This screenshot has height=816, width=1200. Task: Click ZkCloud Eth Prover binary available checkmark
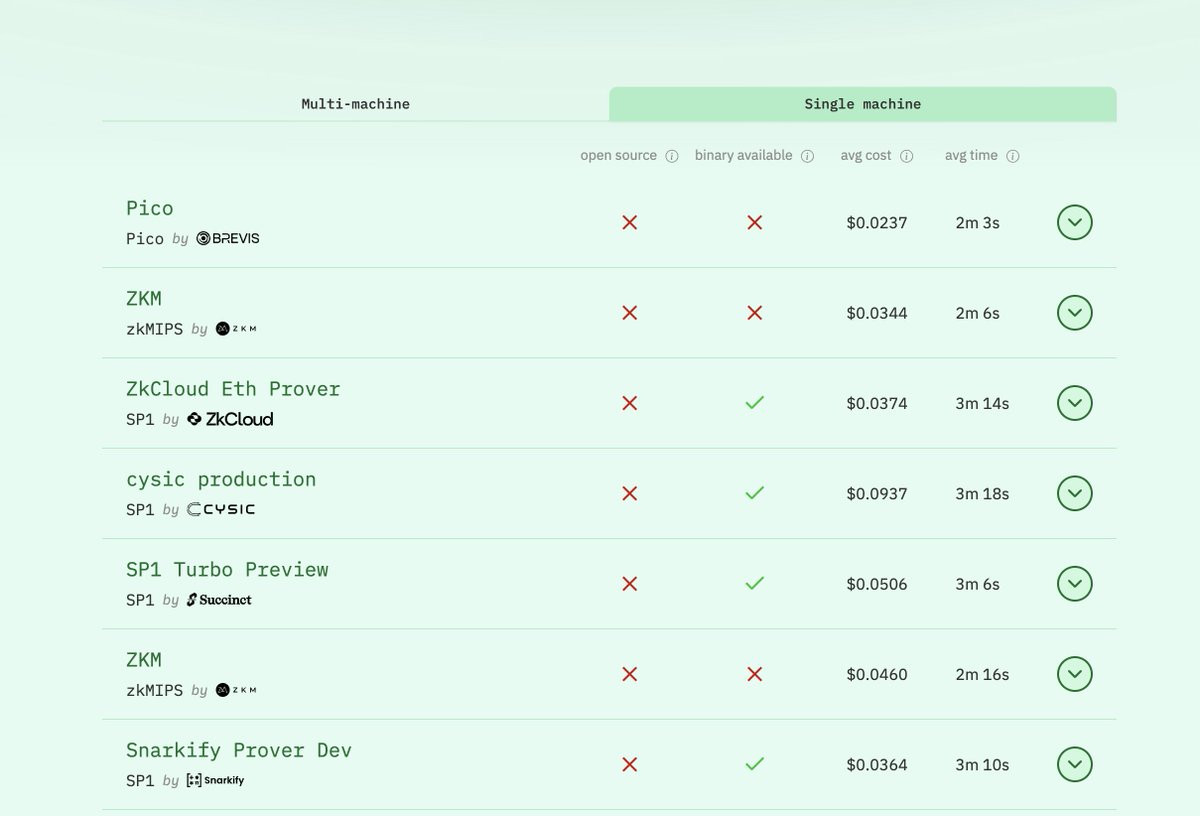(755, 403)
